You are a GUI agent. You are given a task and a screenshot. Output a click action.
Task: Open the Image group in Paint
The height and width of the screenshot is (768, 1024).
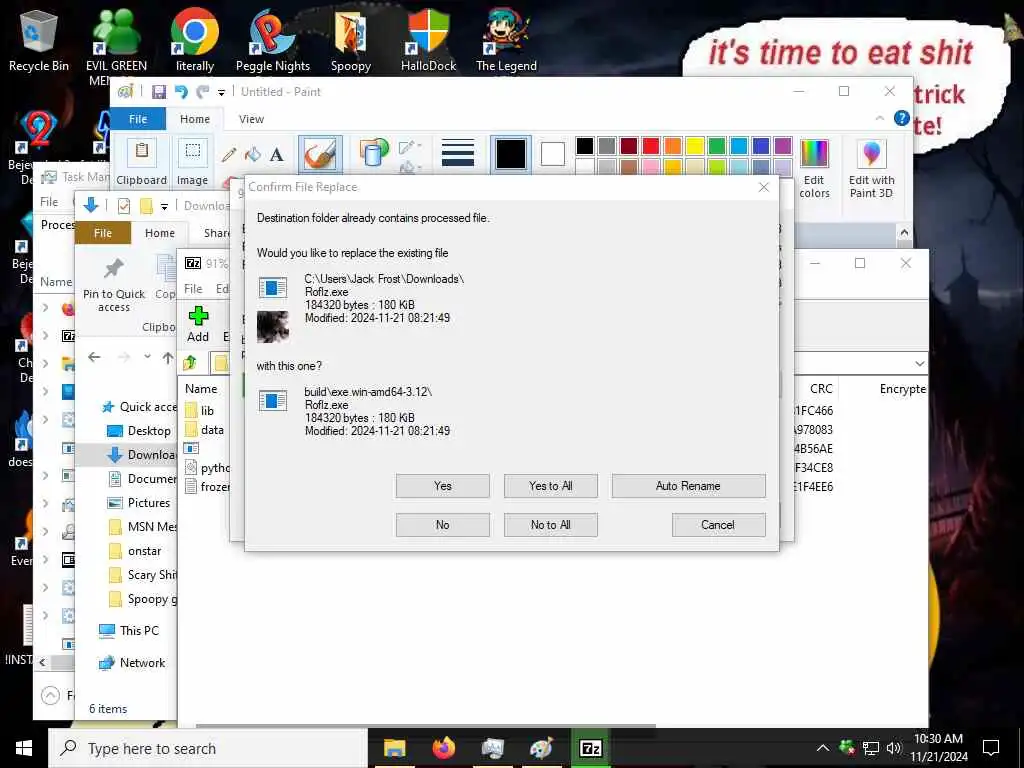tap(193, 161)
